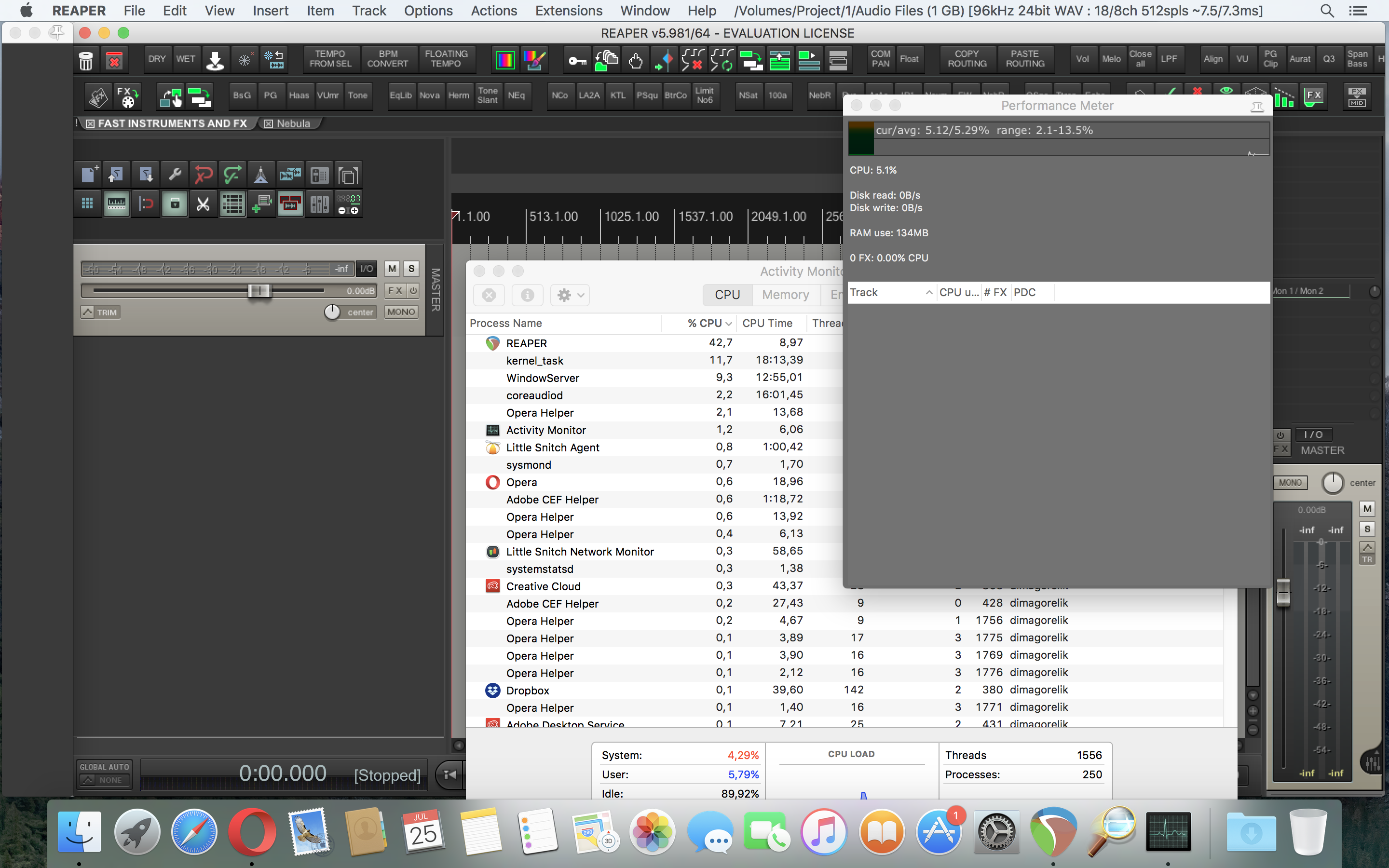
Task: Open the Extensions menu
Action: (568, 10)
